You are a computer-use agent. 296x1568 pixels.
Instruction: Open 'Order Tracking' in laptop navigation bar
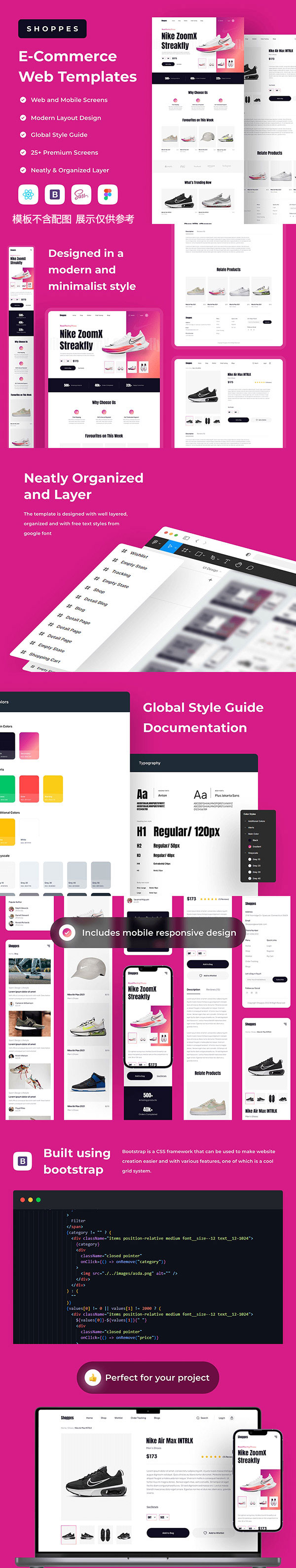138,1418
